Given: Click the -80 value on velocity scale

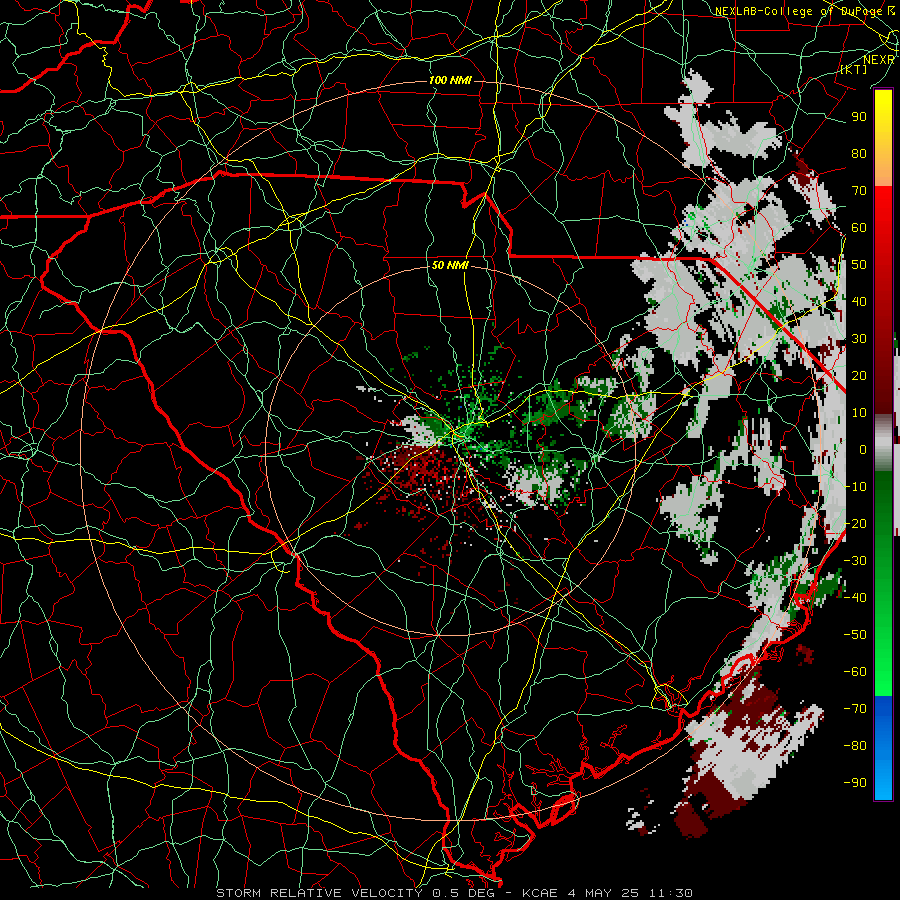Looking at the screenshot, I should 855,746.
